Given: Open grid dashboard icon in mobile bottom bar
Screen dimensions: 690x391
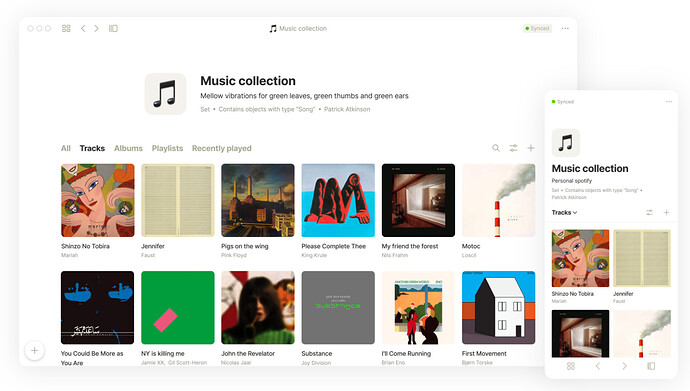Looking at the screenshot, I should click(571, 366).
